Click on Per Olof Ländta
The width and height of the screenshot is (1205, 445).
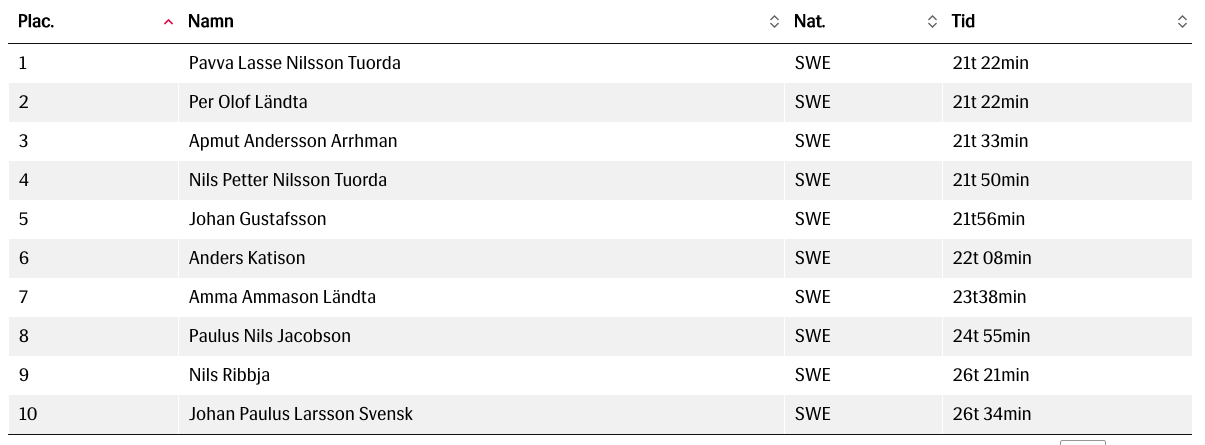248,102
